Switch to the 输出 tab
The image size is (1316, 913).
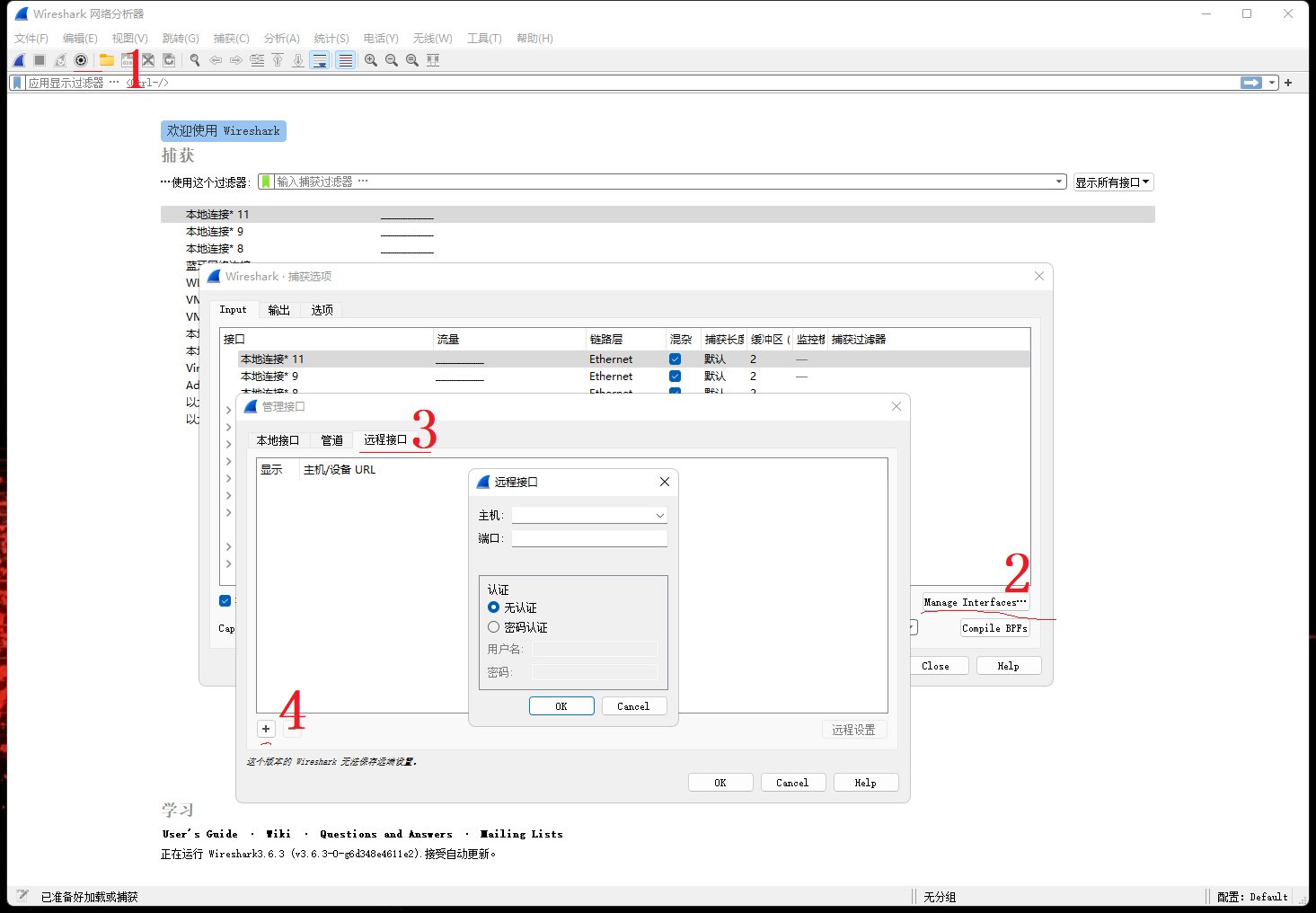(279, 310)
